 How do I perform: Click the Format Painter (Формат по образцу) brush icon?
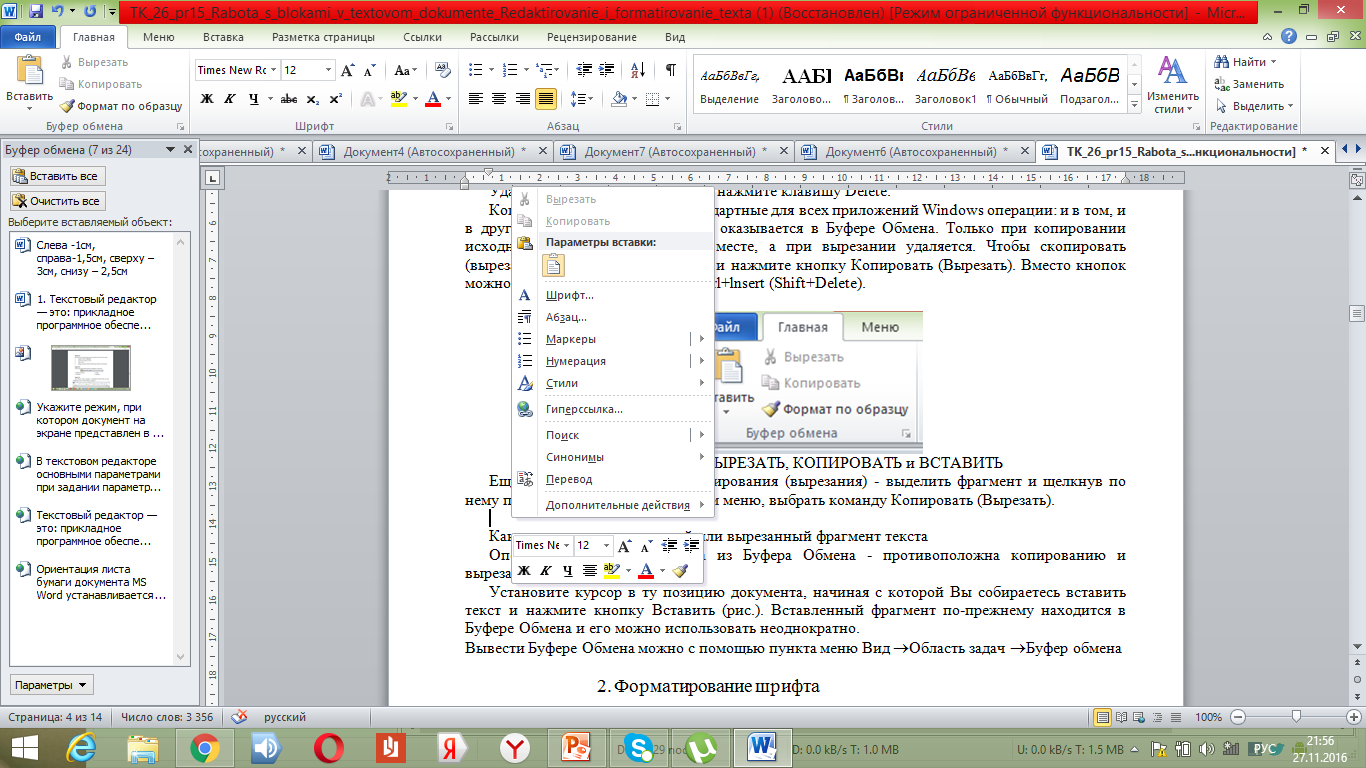(x=68, y=106)
